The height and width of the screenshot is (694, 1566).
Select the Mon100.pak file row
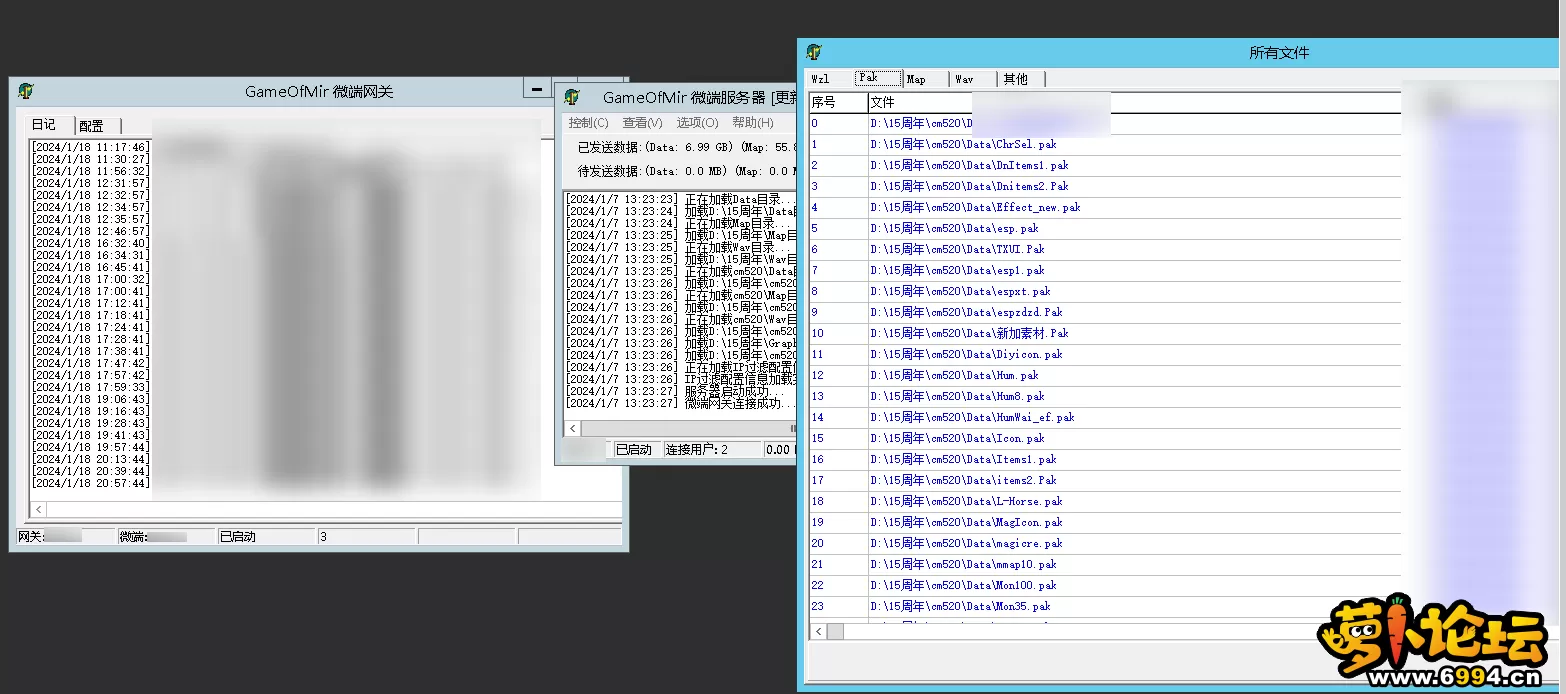1105,586
